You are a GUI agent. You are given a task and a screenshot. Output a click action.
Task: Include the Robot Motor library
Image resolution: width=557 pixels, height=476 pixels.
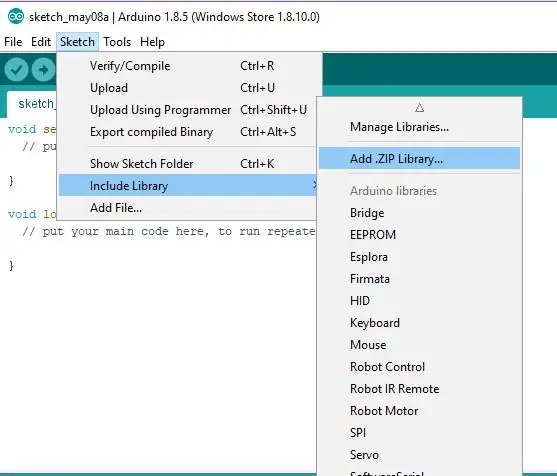pos(420,411)
